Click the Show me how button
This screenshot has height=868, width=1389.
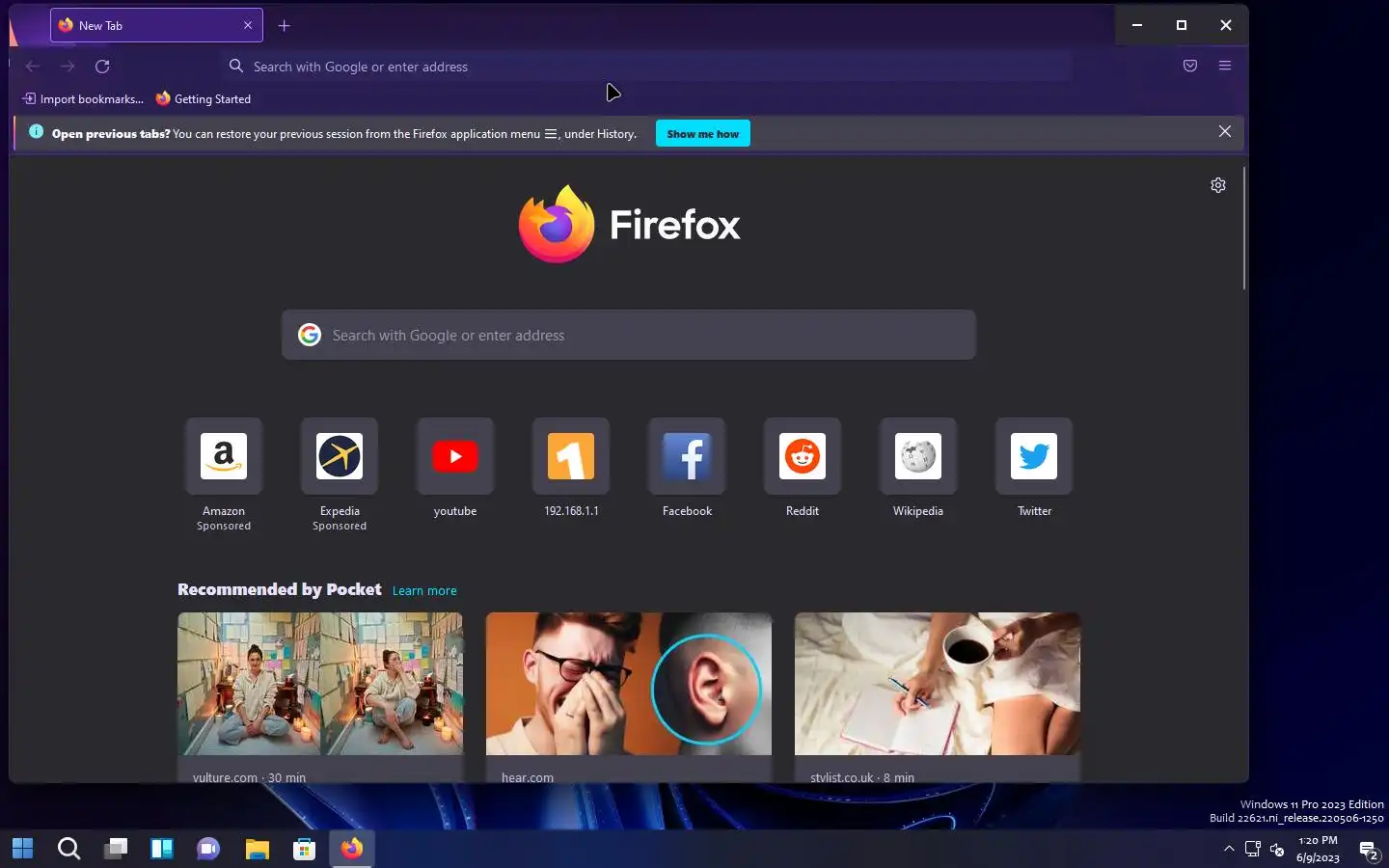(x=703, y=134)
